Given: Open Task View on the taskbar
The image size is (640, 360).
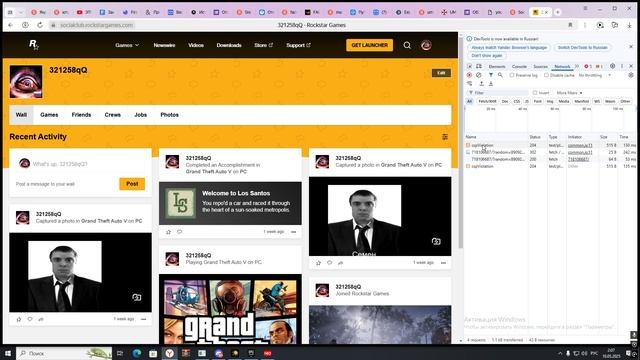Looking at the screenshot, I should (x=120, y=353).
